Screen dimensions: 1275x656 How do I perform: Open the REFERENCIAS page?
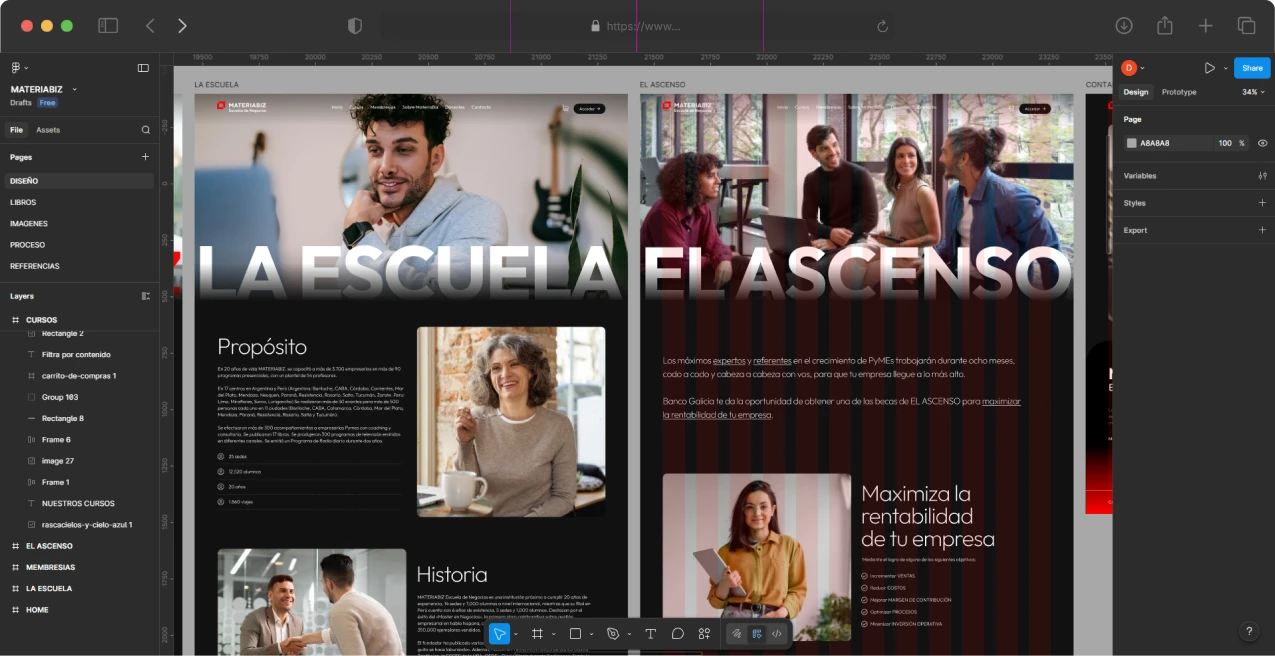click(x=35, y=266)
